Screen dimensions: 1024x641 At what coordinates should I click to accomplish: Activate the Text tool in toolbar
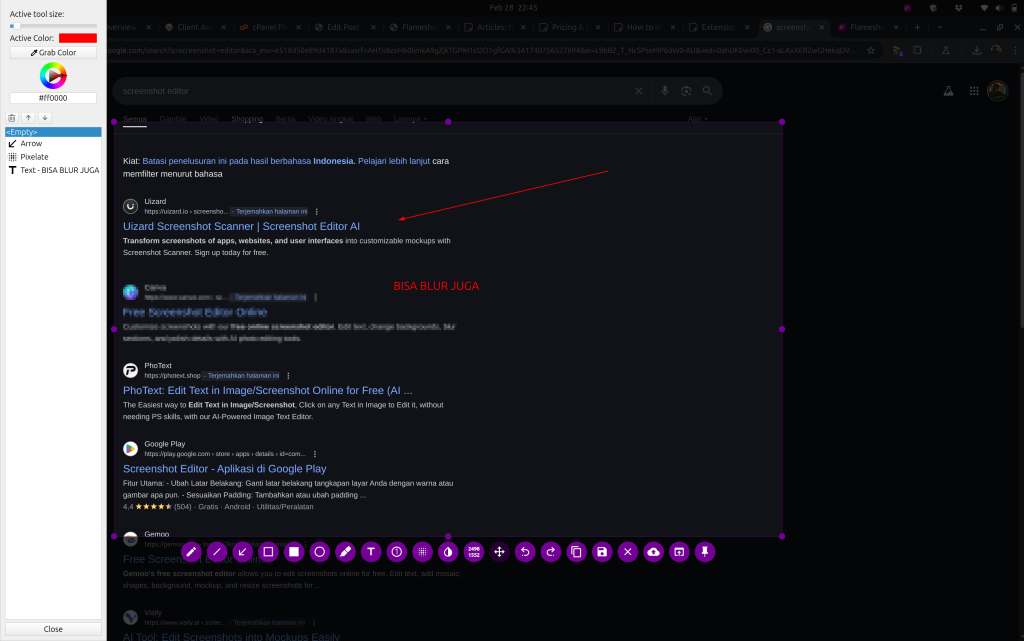371,551
